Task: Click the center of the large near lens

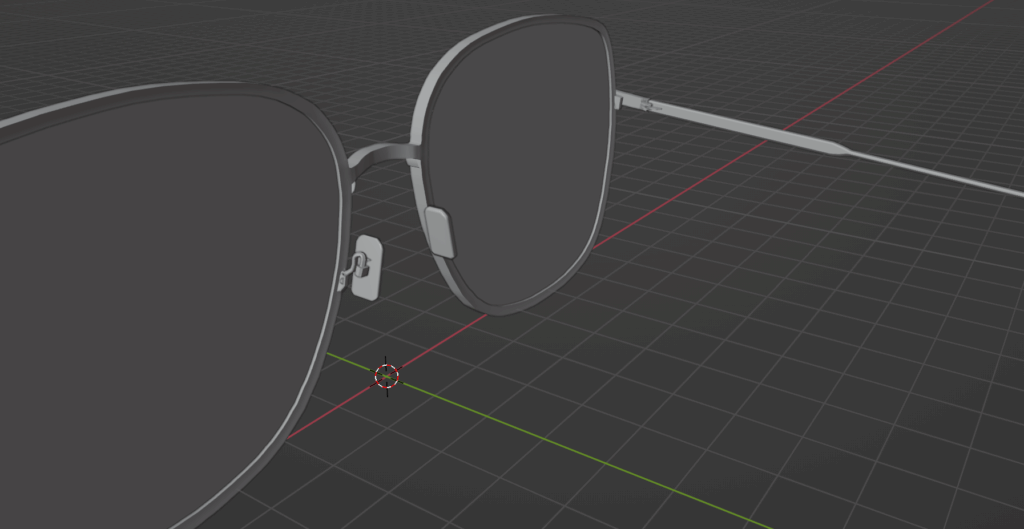Action: pos(150,300)
